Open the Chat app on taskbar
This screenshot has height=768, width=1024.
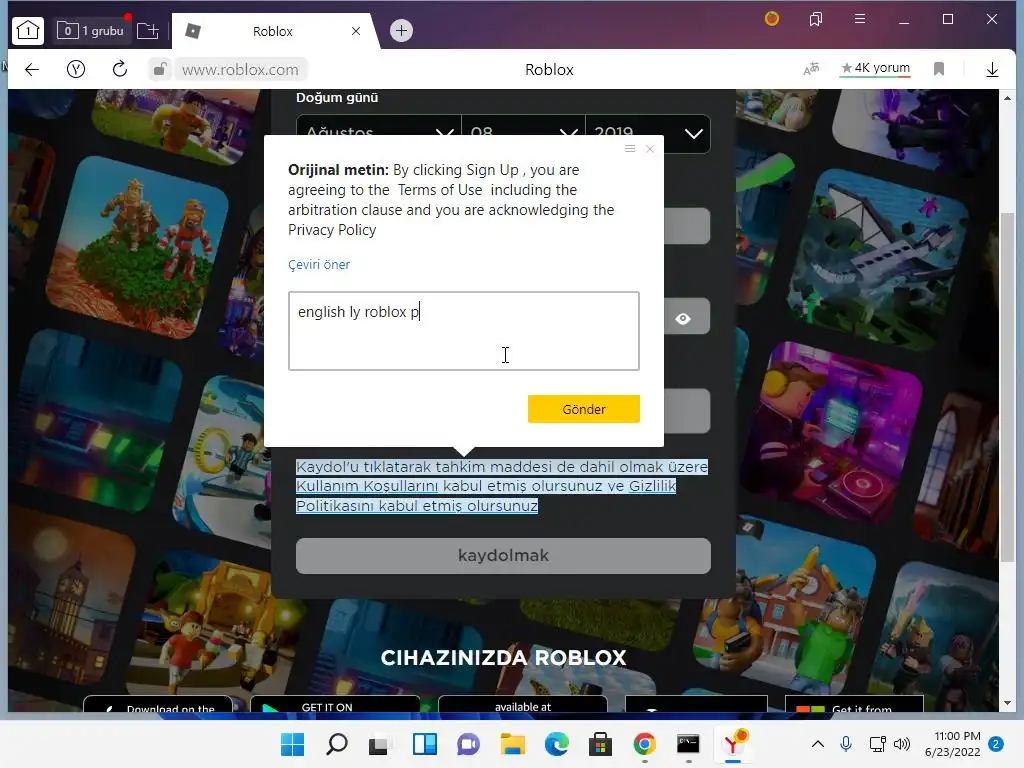(468, 744)
